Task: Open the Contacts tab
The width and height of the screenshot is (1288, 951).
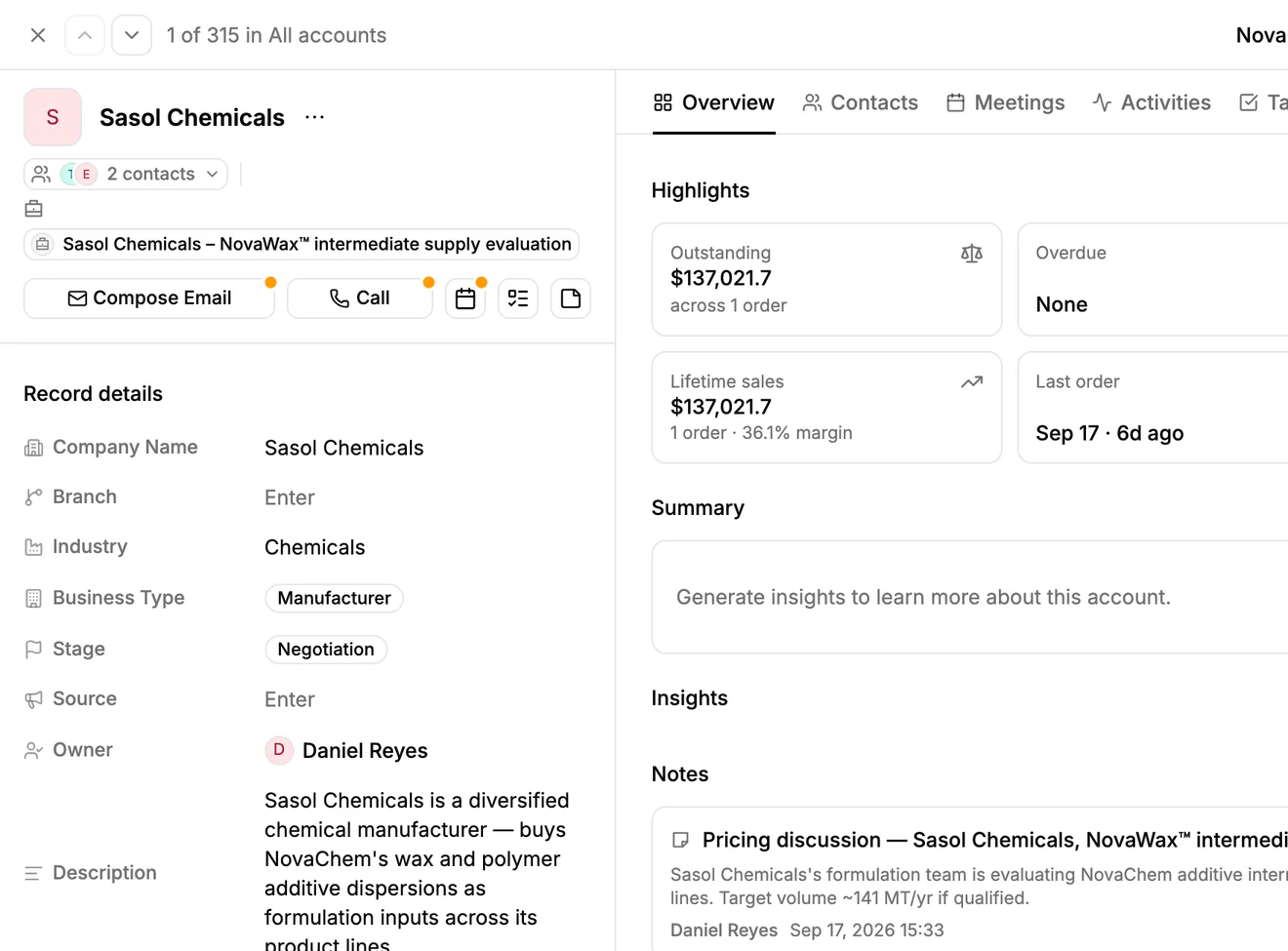Action: click(x=861, y=102)
